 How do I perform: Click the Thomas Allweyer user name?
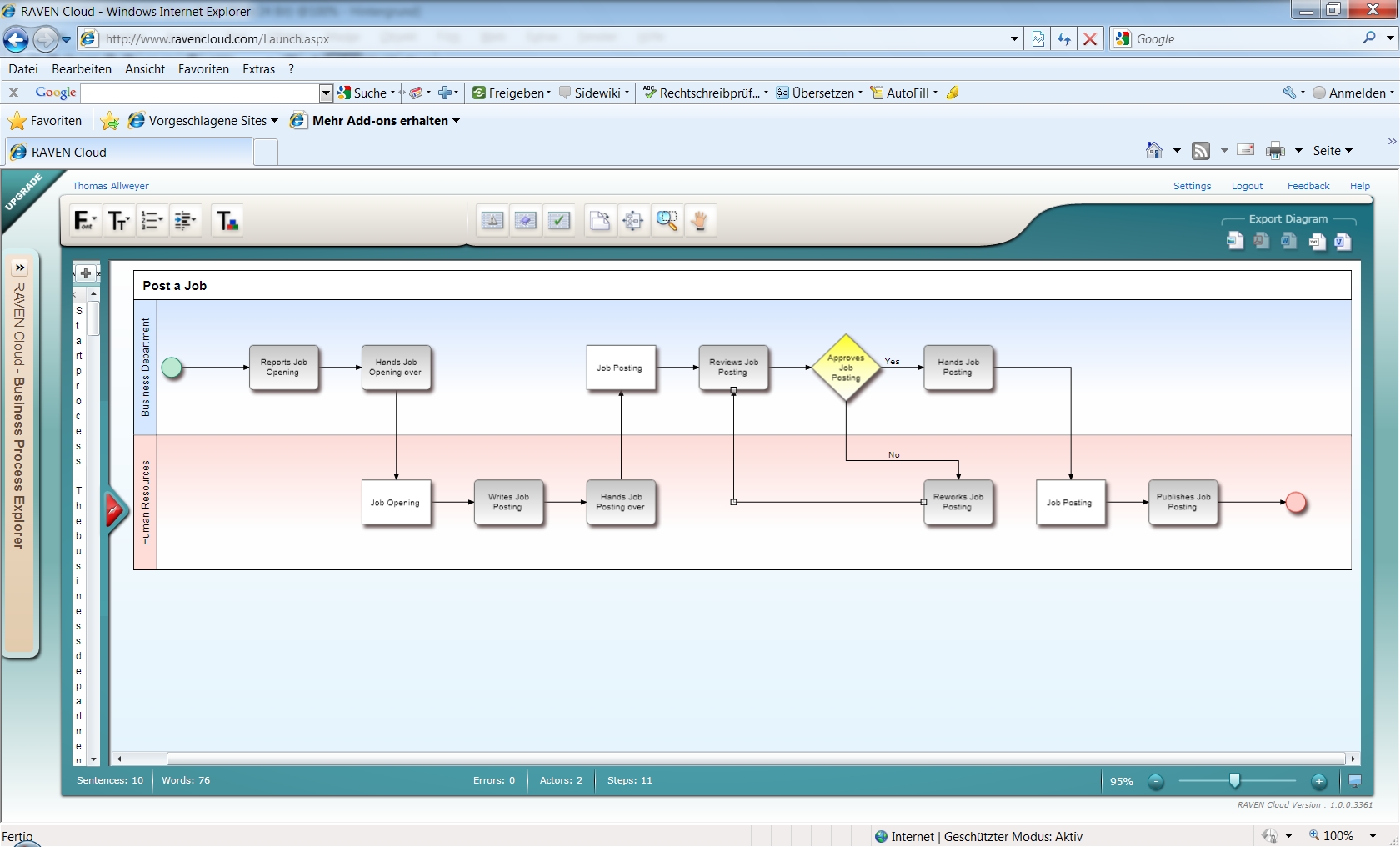coord(111,186)
